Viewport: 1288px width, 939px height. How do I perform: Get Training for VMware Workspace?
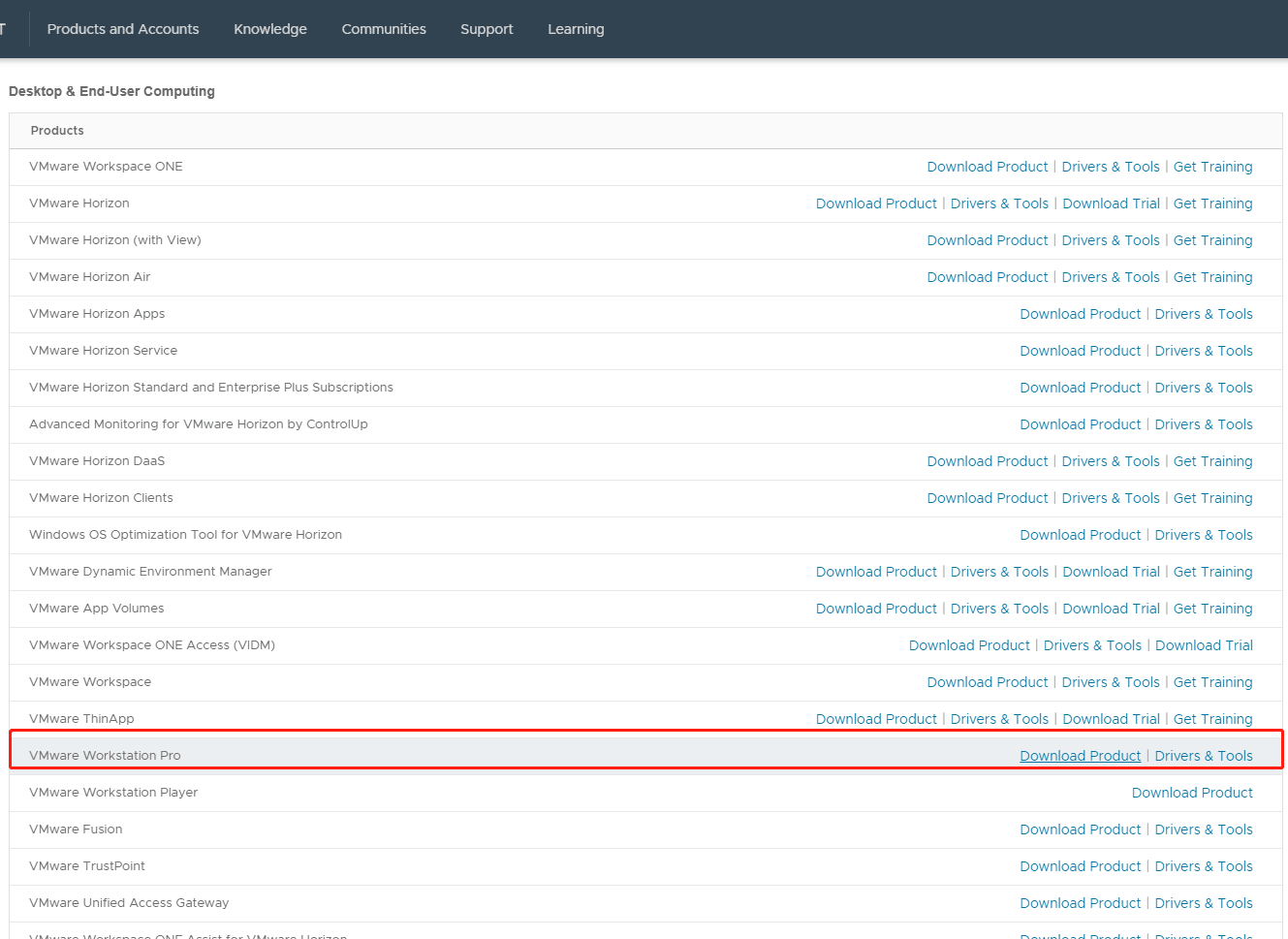coord(1213,682)
